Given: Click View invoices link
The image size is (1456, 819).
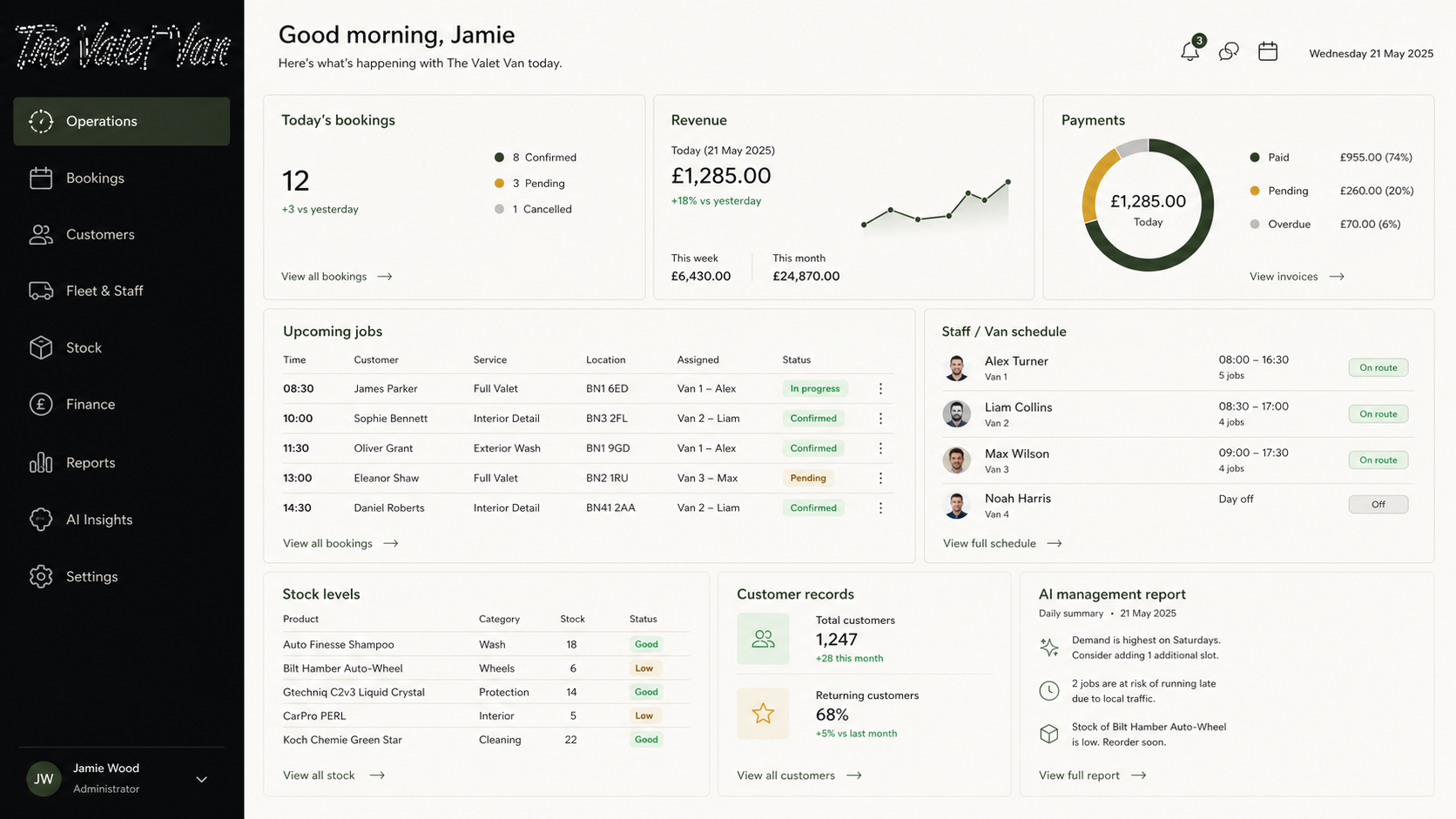Looking at the screenshot, I should click(x=1297, y=277).
